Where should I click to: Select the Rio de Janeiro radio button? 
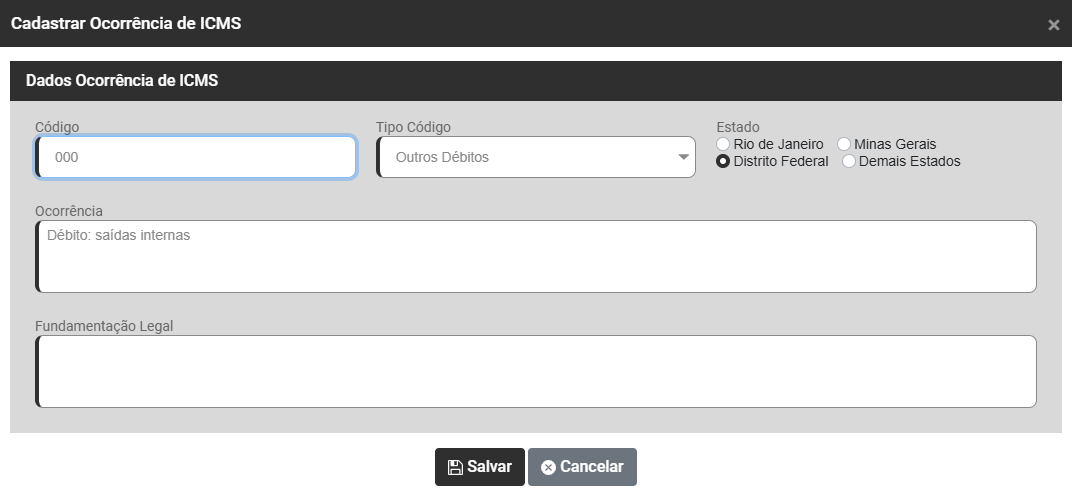tap(723, 144)
